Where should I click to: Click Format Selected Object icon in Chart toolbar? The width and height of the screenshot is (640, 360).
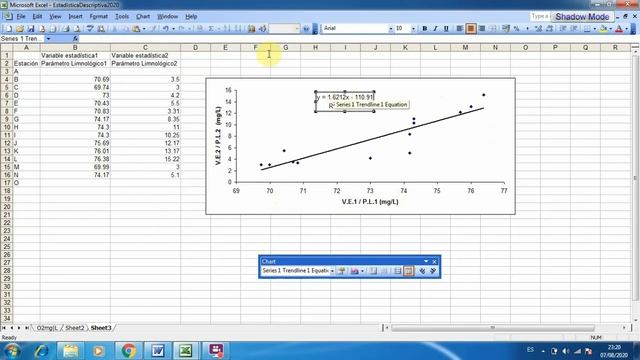tap(342, 271)
